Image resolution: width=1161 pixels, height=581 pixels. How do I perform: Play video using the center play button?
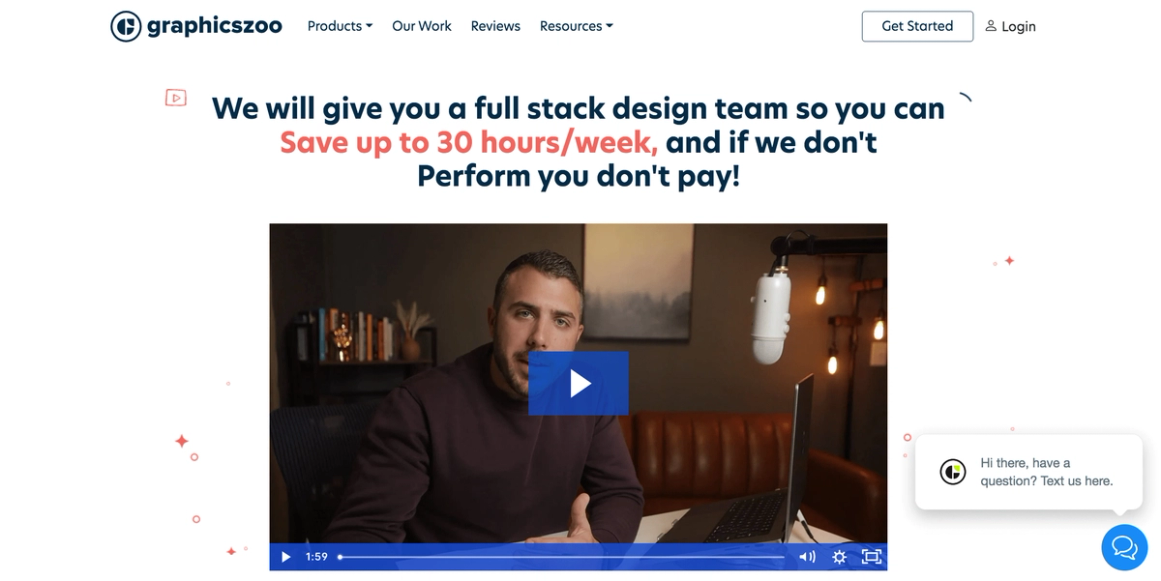point(578,383)
